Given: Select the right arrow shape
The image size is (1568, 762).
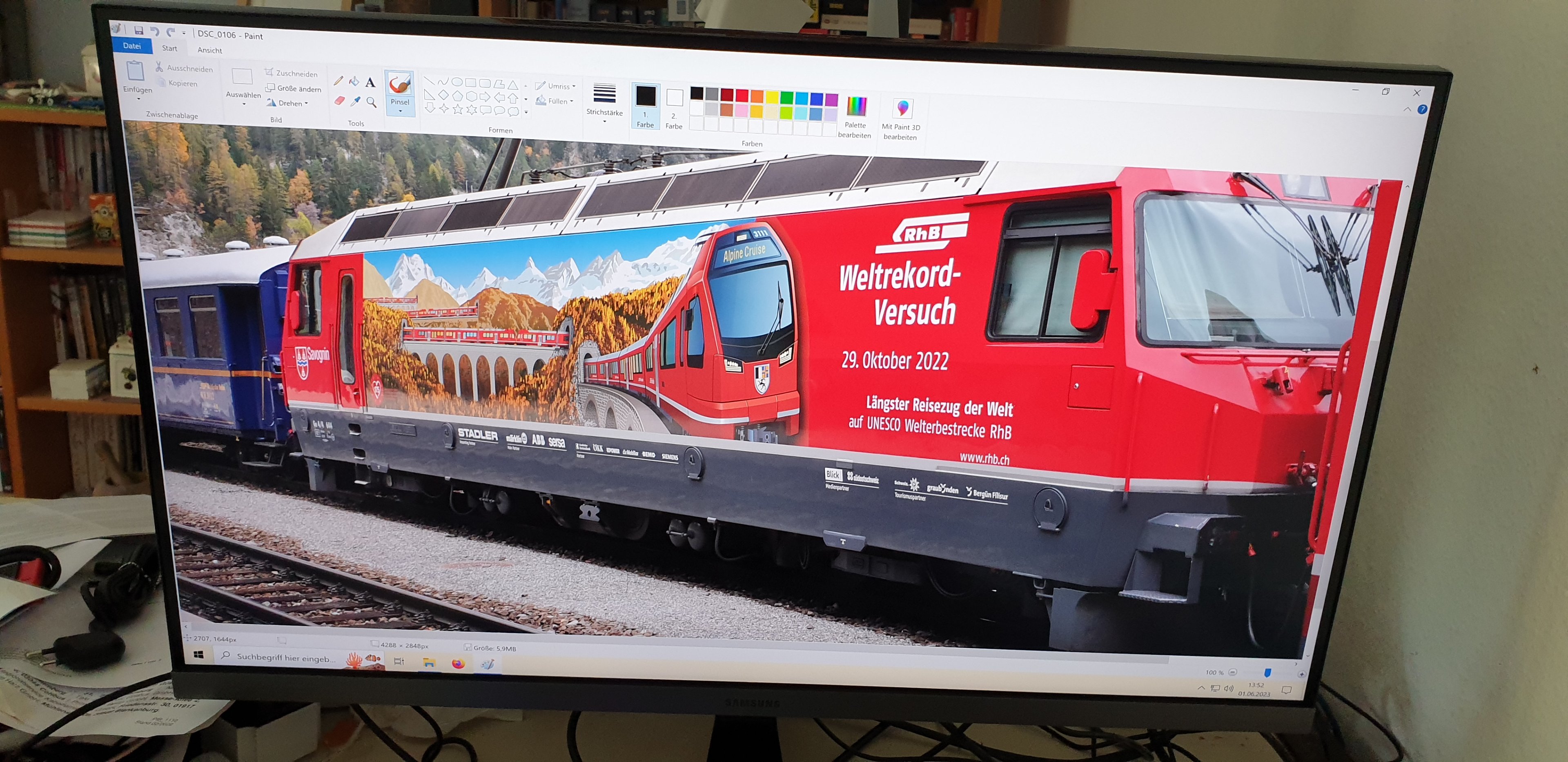Looking at the screenshot, I should pos(485,97).
